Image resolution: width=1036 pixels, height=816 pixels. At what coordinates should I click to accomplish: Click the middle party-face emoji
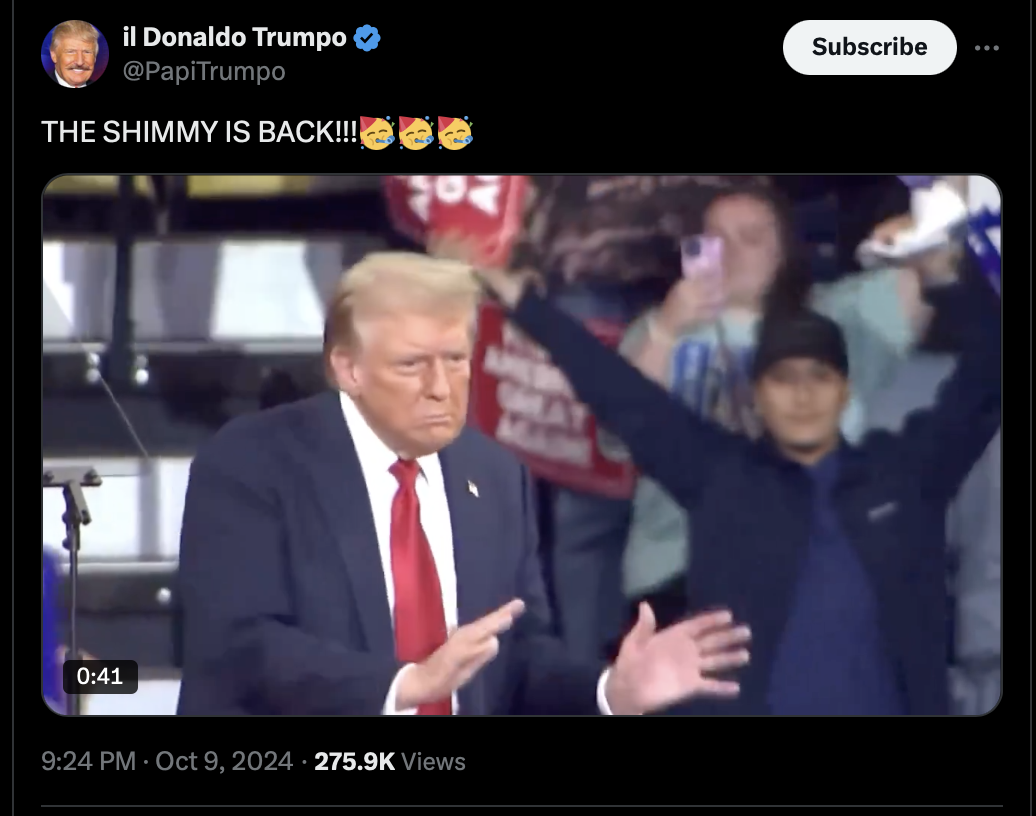[x=416, y=132]
